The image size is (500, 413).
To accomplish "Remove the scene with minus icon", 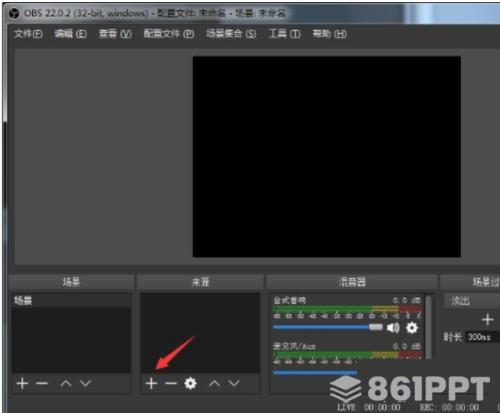I will tap(42, 383).
